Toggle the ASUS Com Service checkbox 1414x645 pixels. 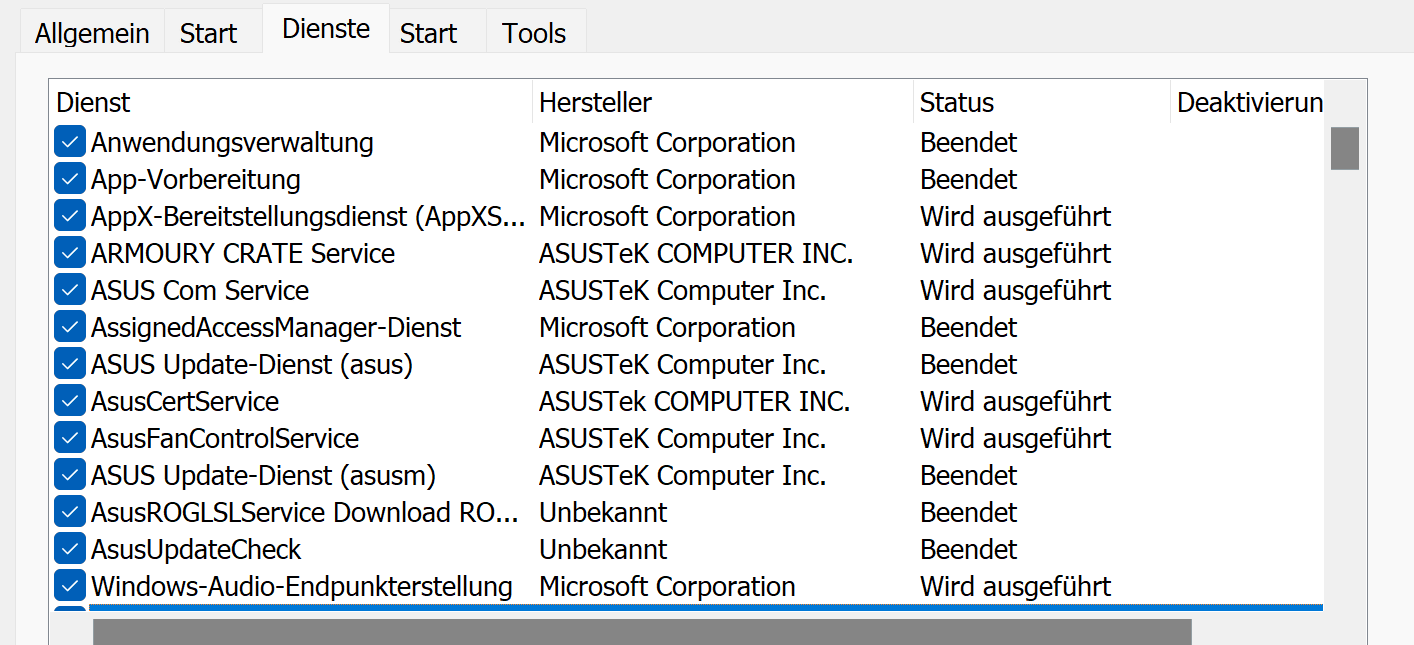(69, 290)
